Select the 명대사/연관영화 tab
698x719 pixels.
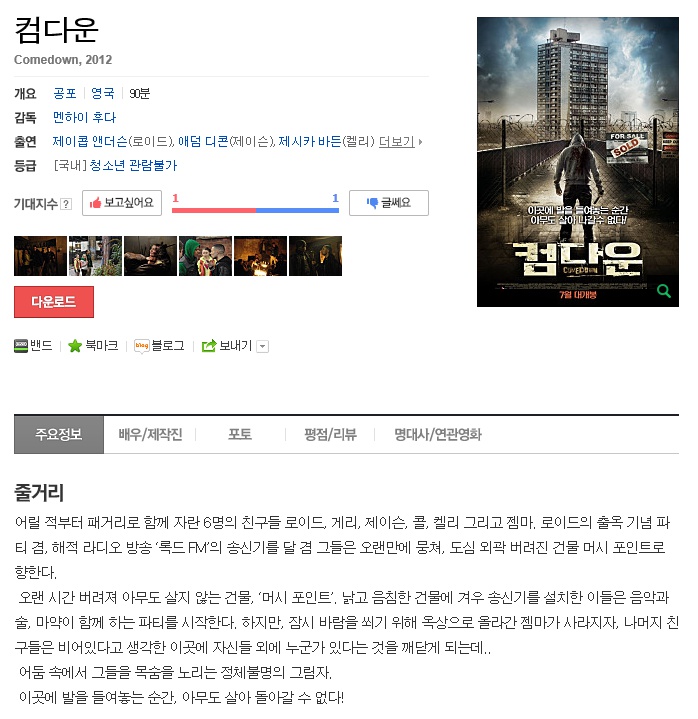[438, 434]
